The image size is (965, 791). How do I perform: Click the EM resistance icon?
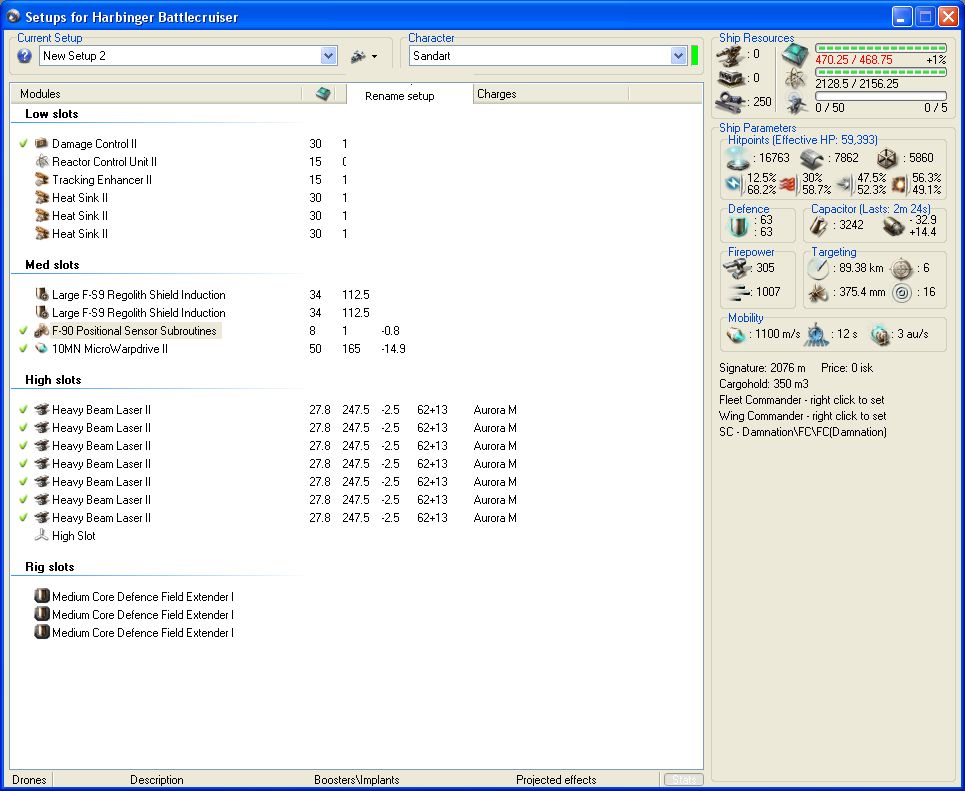point(734,183)
